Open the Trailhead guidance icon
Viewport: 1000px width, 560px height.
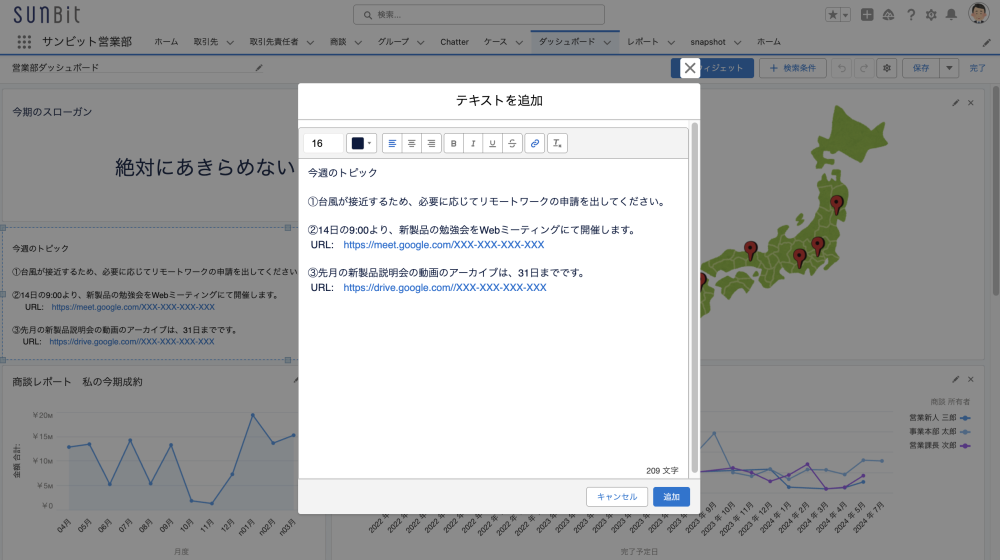(x=888, y=15)
